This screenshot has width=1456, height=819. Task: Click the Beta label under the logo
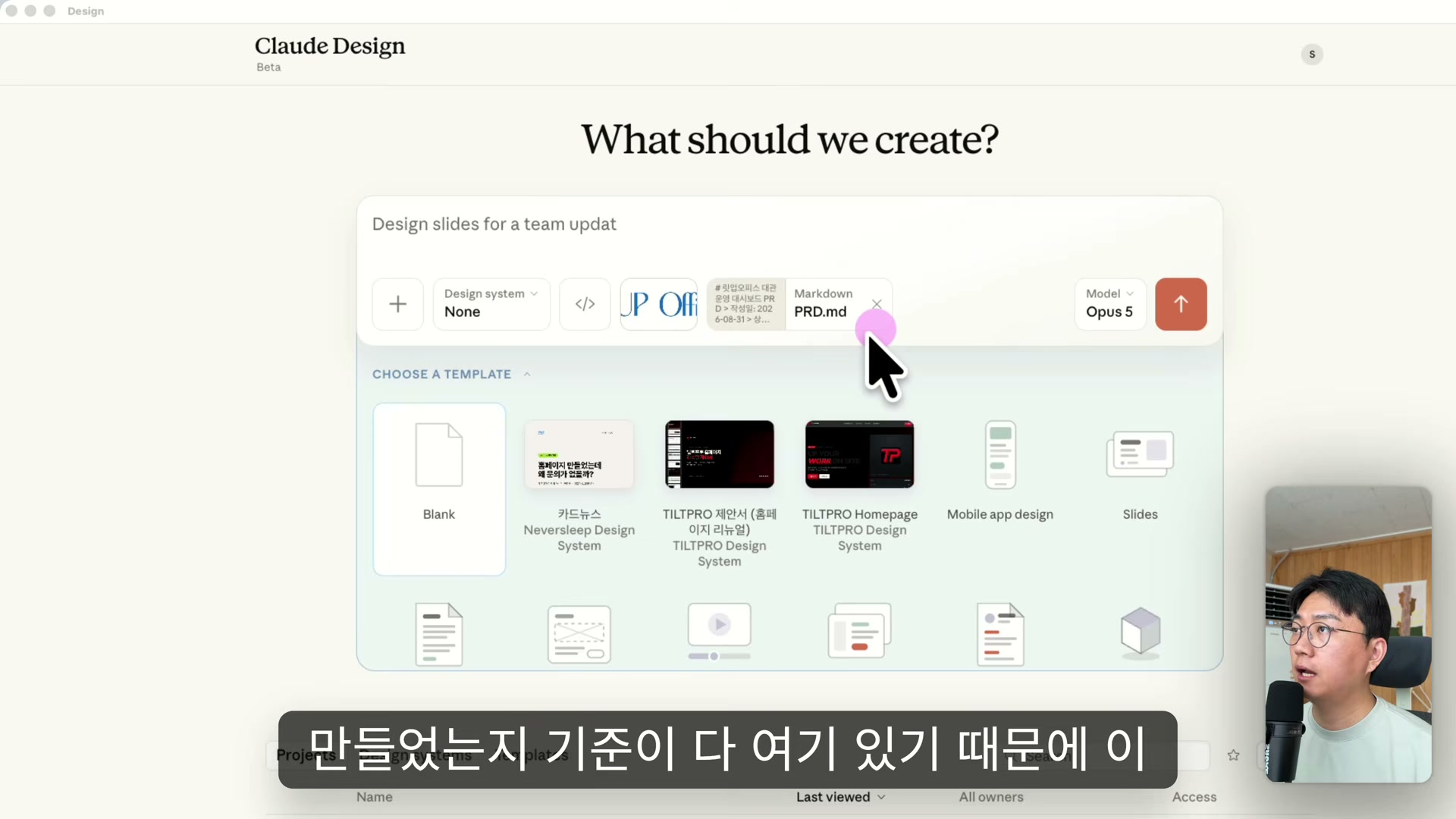click(268, 67)
